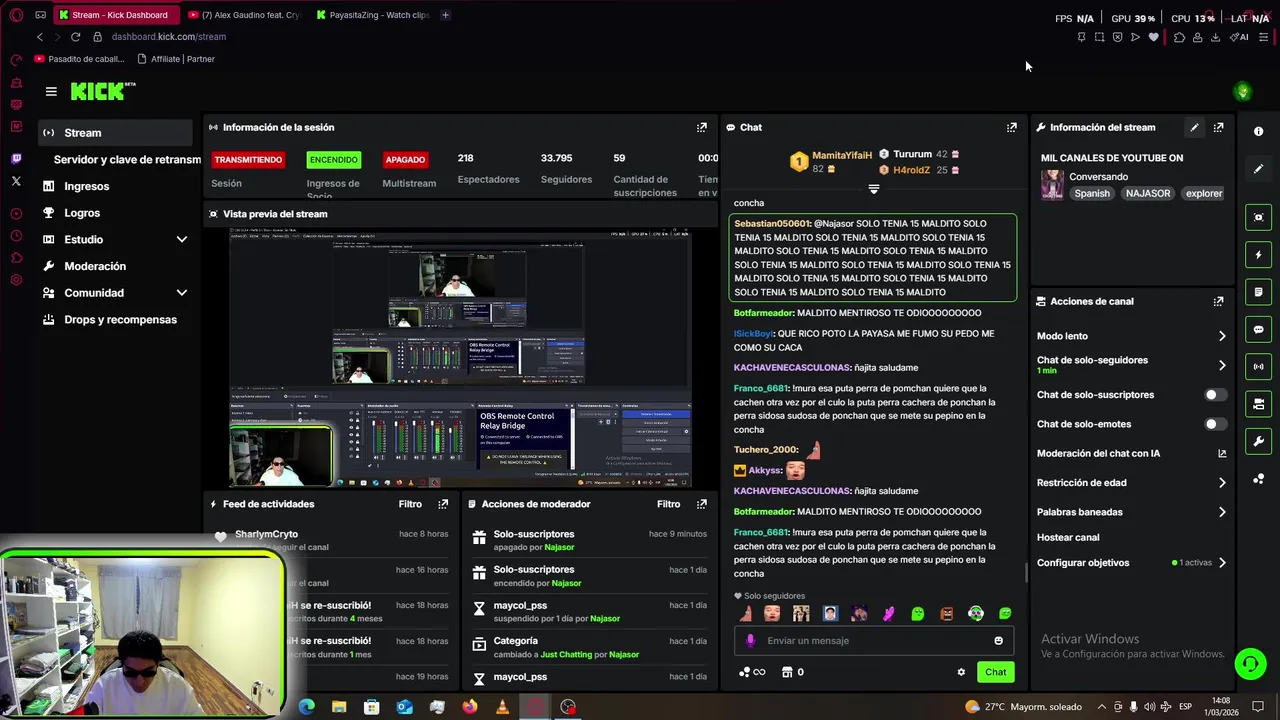This screenshot has height=720, width=1280.
Task: Open chat settings gear icon
Action: [961, 672]
